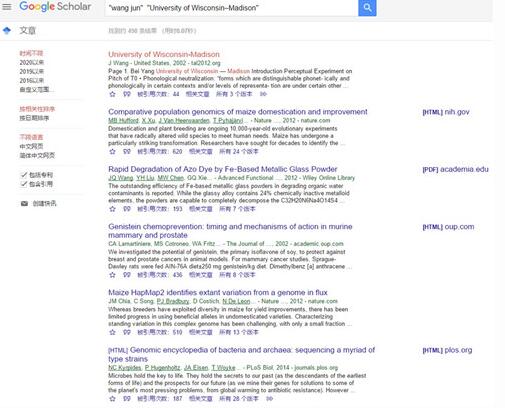Click the envelope alert icon in sidebar
This screenshot has width=505, height=408.
[24, 203]
